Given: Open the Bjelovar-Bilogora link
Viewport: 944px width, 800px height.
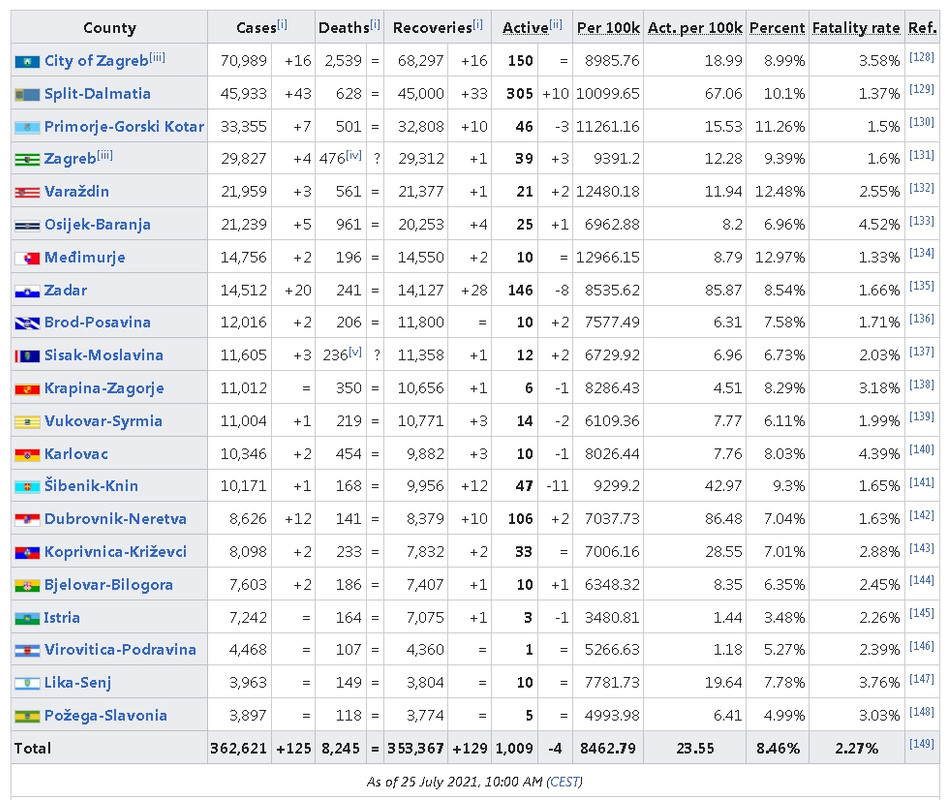Looking at the screenshot, I should (108, 584).
